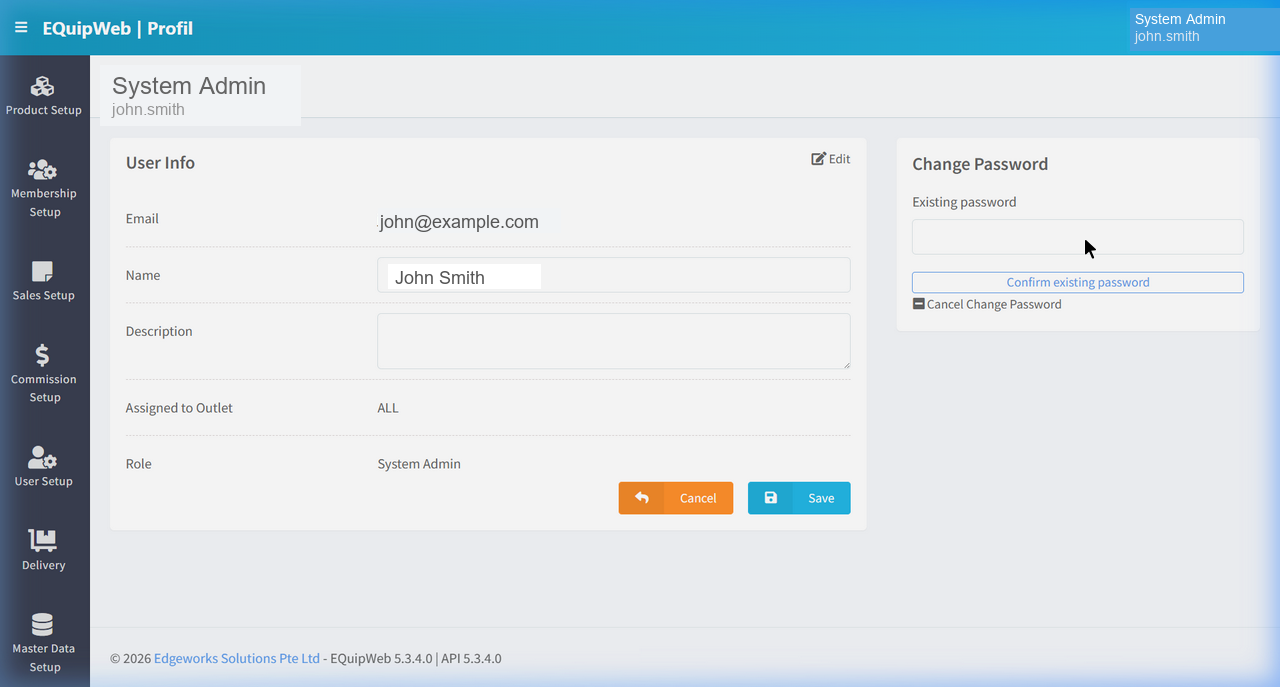Click Confirm existing password button
The height and width of the screenshot is (687, 1280).
tap(1078, 282)
